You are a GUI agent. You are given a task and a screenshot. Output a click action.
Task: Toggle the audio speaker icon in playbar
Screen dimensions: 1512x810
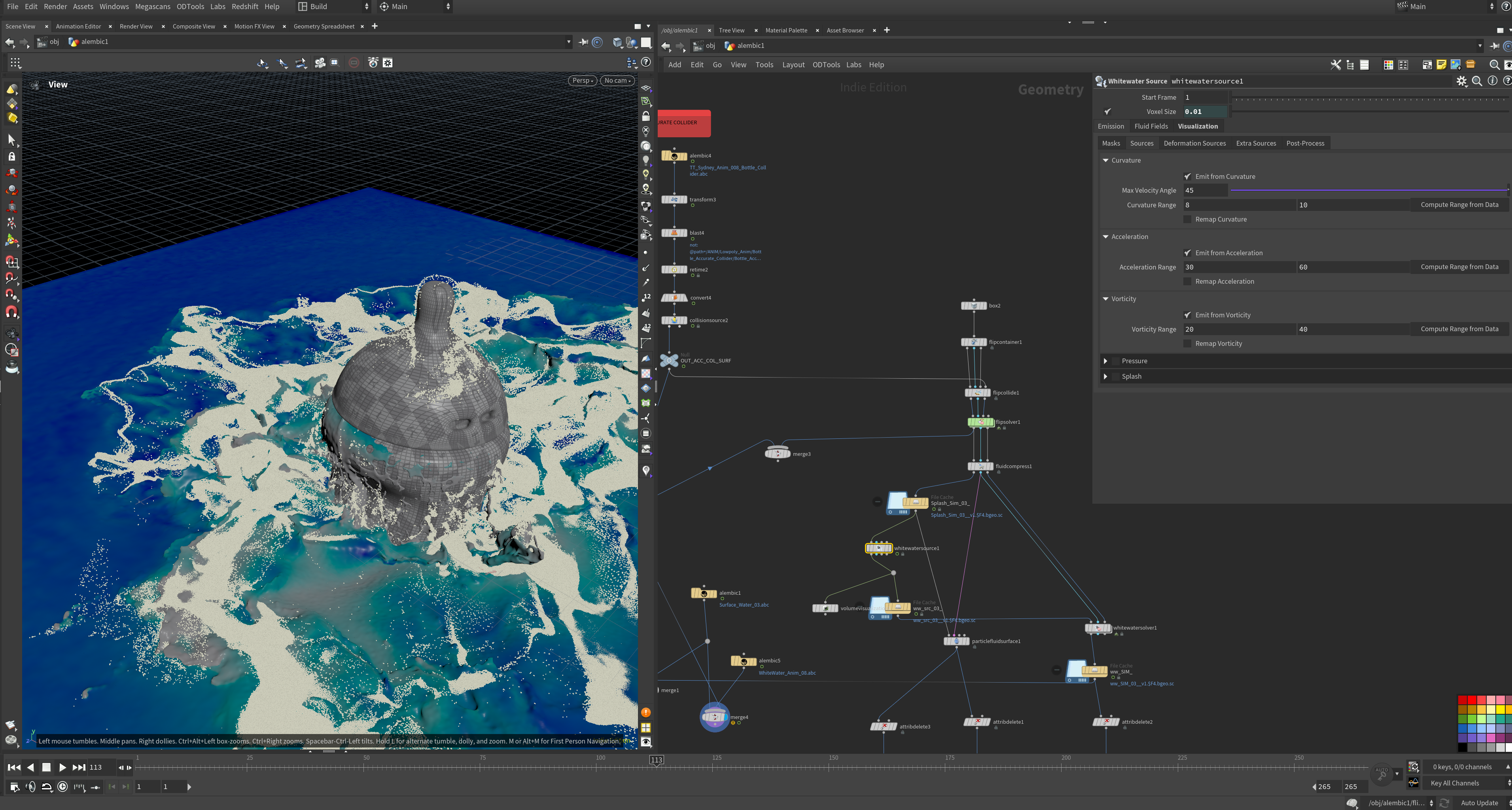tap(30, 787)
